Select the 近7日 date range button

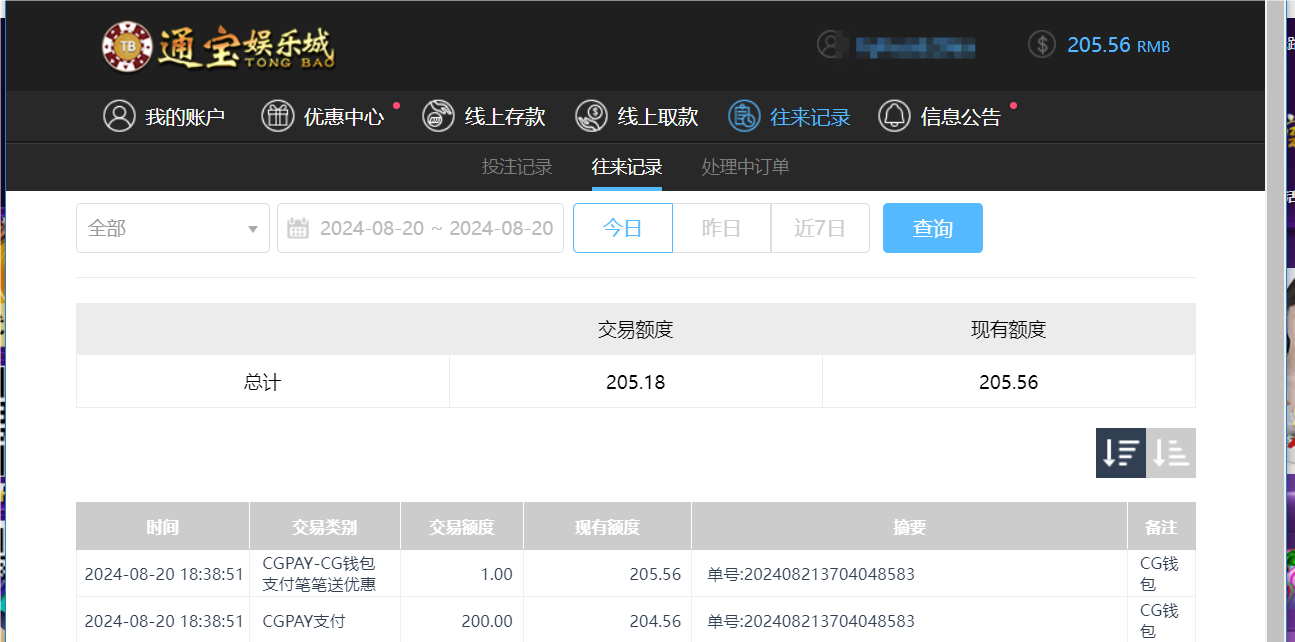coord(820,228)
